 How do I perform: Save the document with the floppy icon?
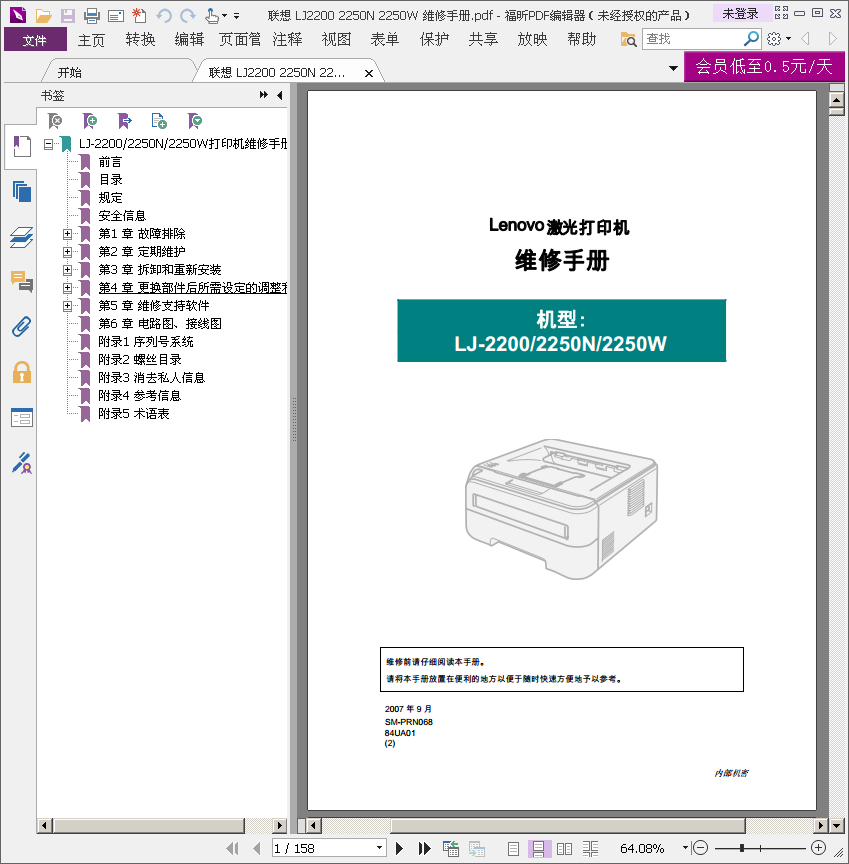[x=68, y=15]
